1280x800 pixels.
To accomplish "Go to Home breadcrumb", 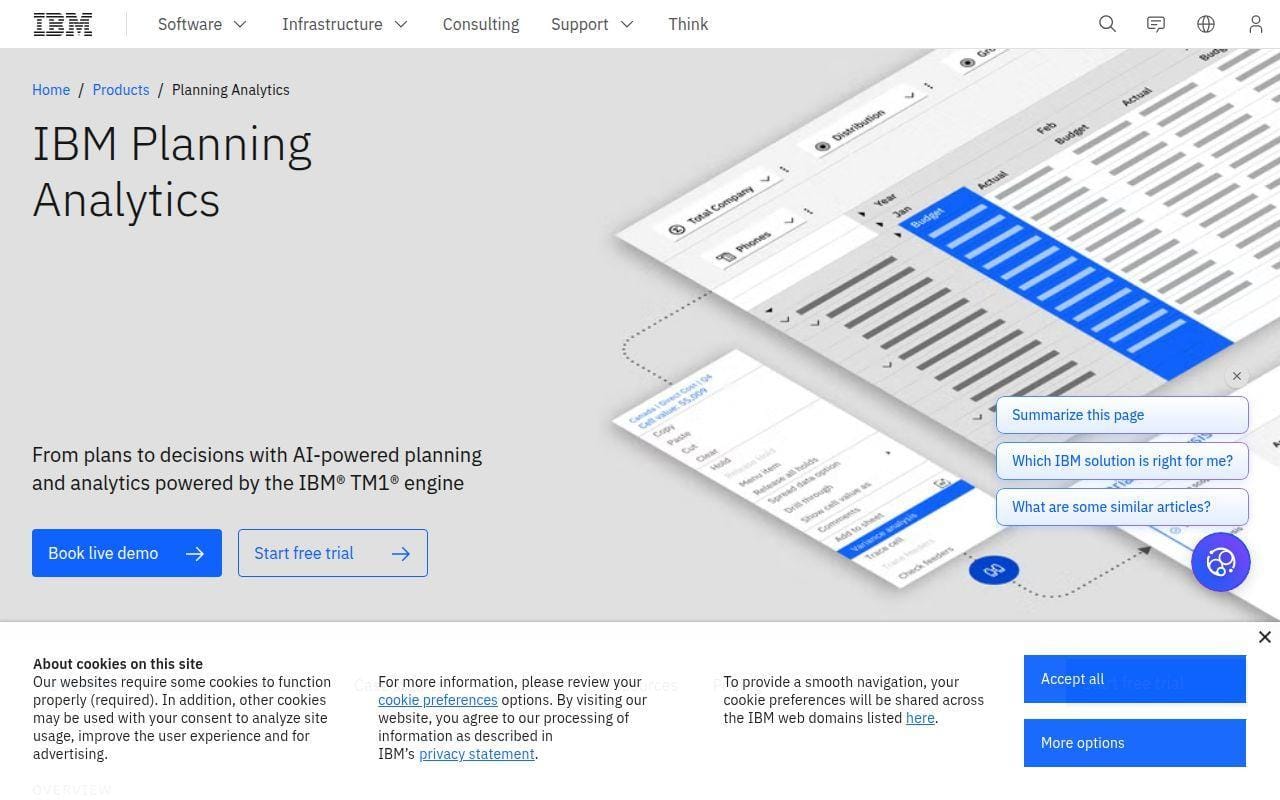I will coord(51,90).
